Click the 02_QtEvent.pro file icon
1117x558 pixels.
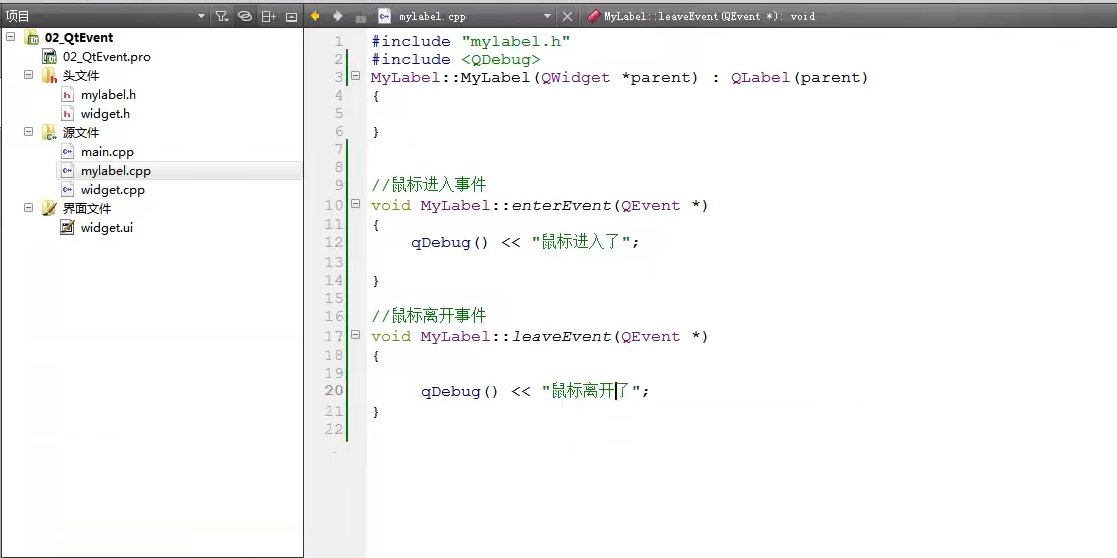49,57
